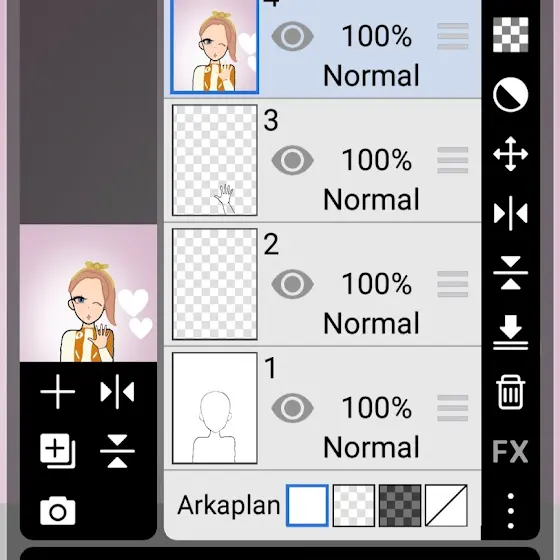
Task: Select layer 1 sketch thumbnail
Action: coord(215,408)
